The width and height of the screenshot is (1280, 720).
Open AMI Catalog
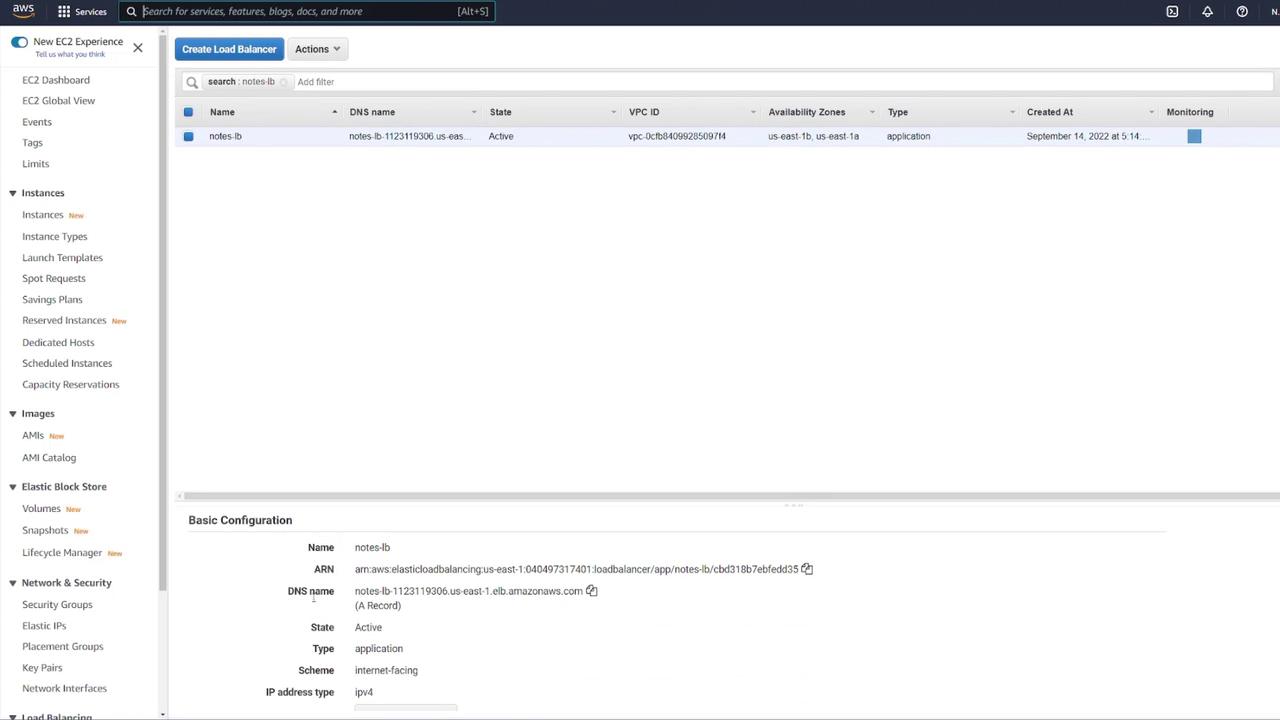[x=49, y=458]
